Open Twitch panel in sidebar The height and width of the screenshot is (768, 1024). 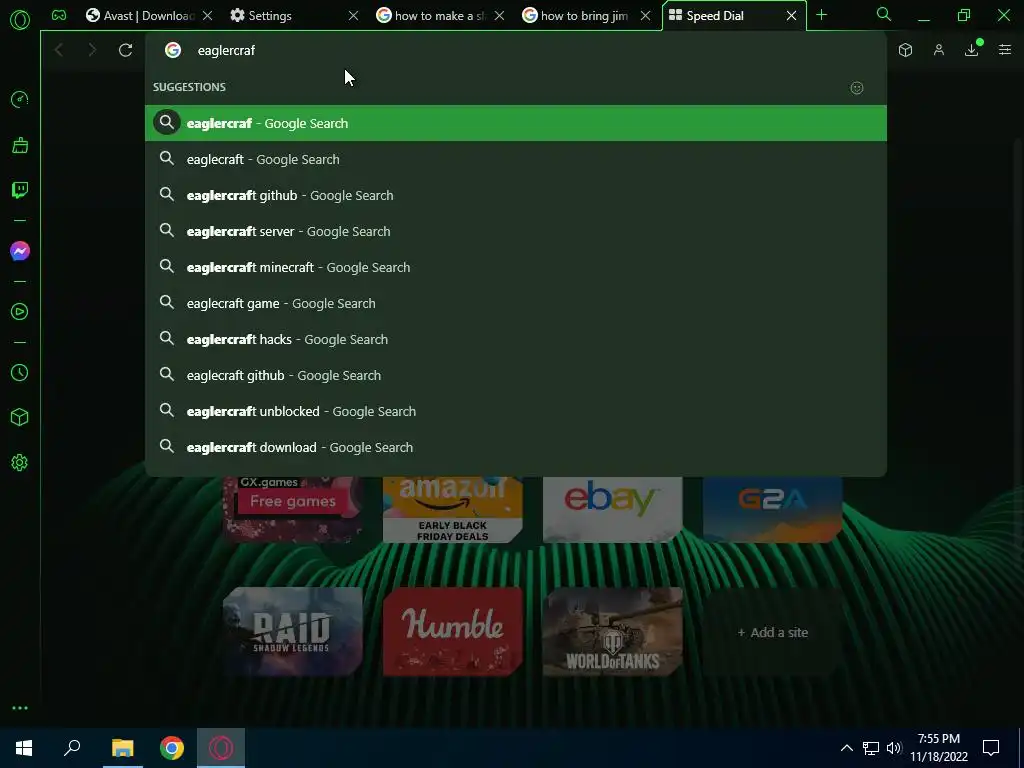pyautogui.click(x=20, y=190)
